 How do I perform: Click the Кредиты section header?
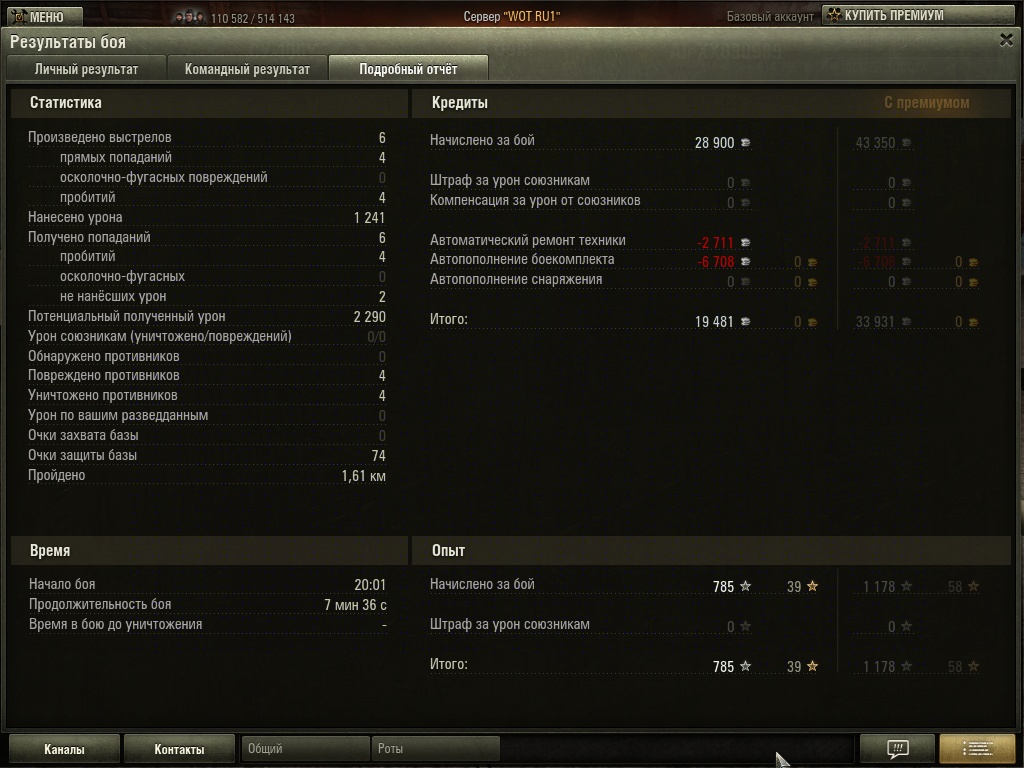pos(460,103)
